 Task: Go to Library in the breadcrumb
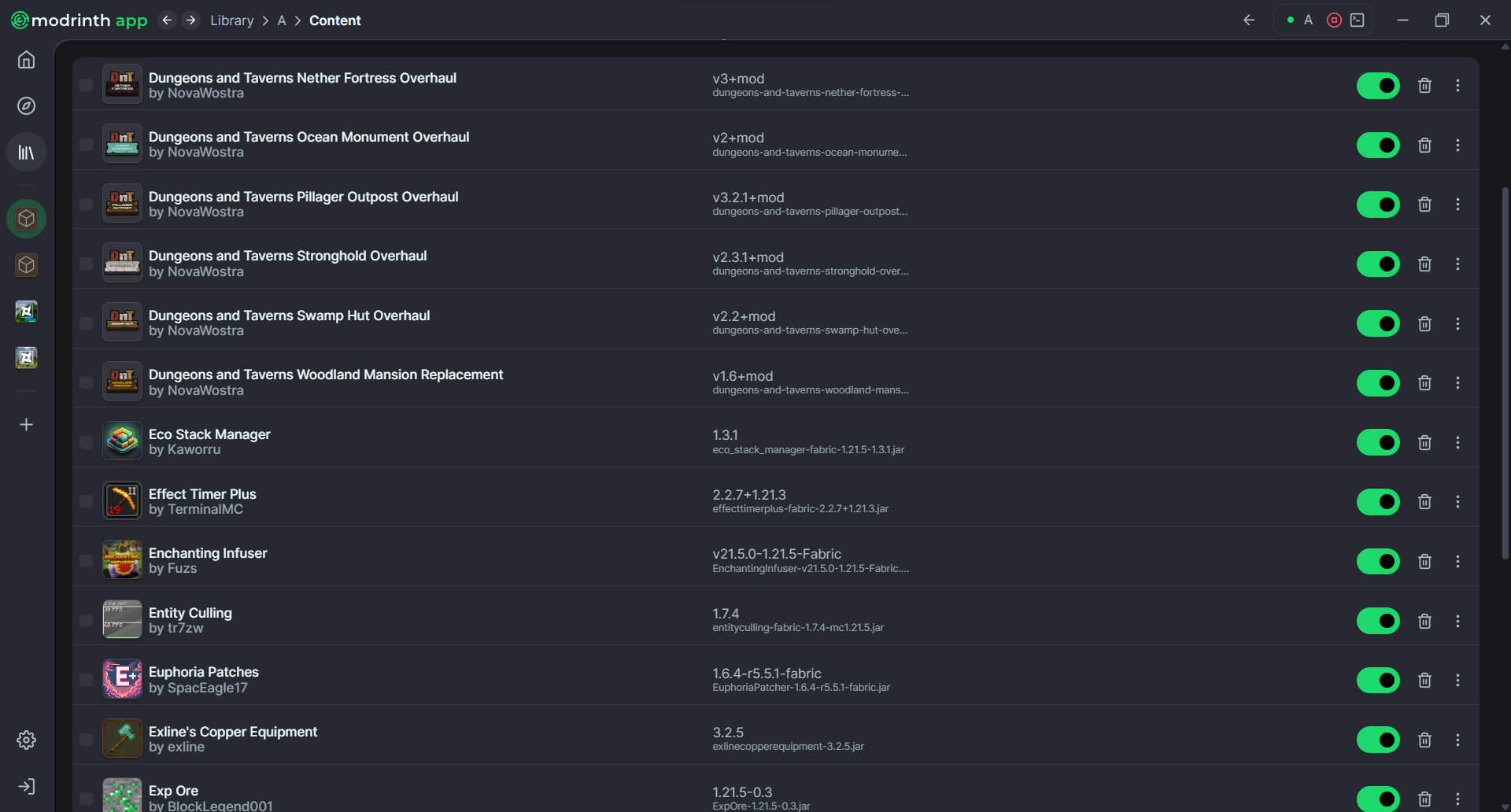(232, 20)
